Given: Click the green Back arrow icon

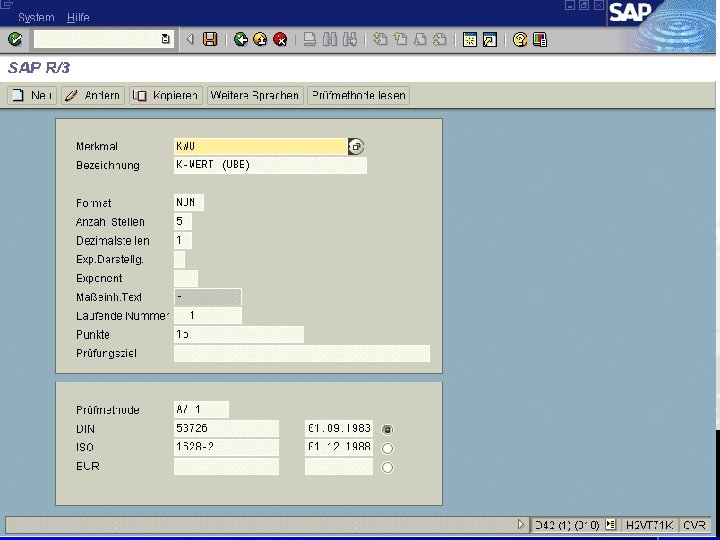Looking at the screenshot, I should [x=241, y=39].
